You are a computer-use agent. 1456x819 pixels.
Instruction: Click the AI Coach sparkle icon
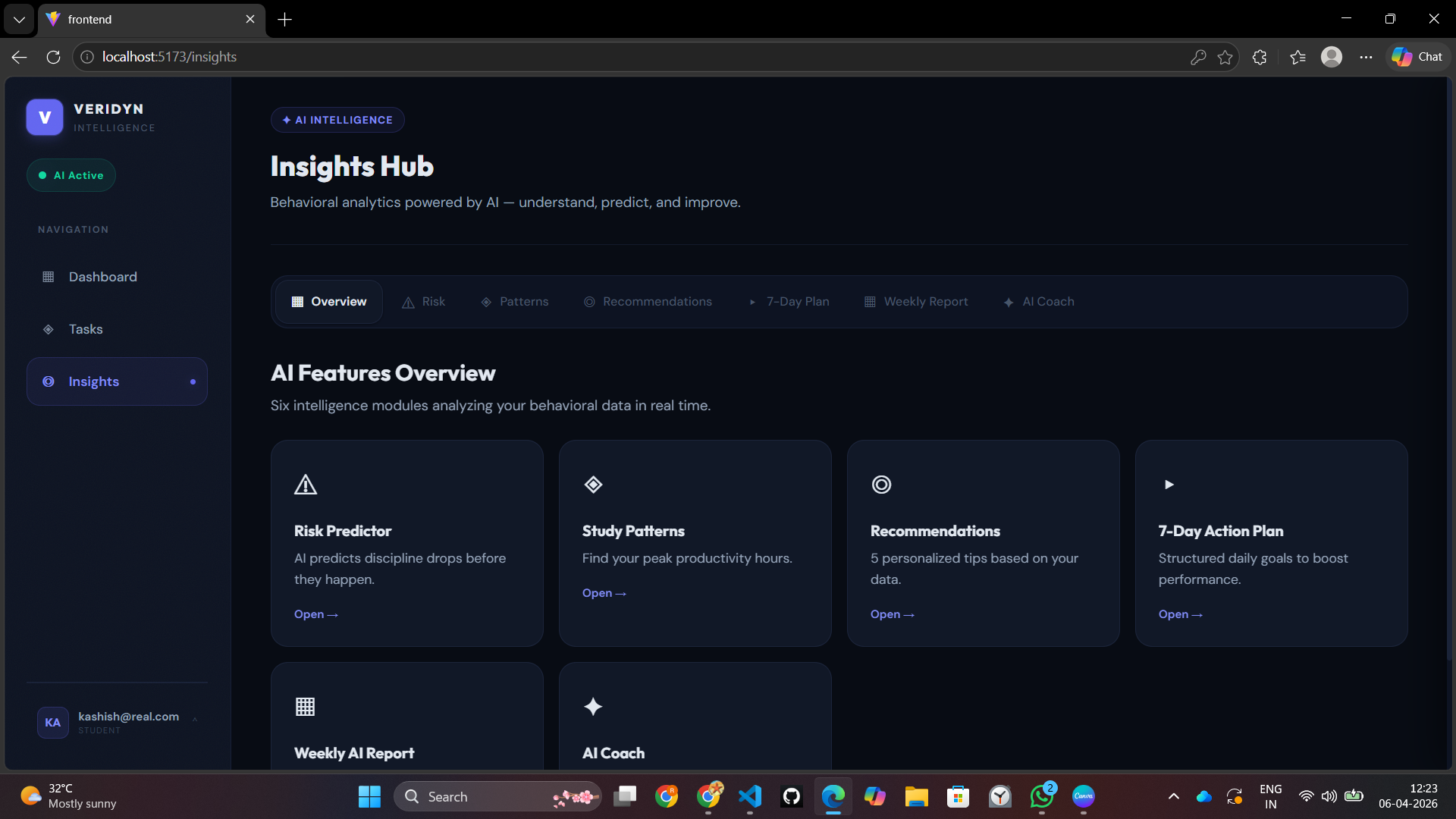[x=593, y=707]
